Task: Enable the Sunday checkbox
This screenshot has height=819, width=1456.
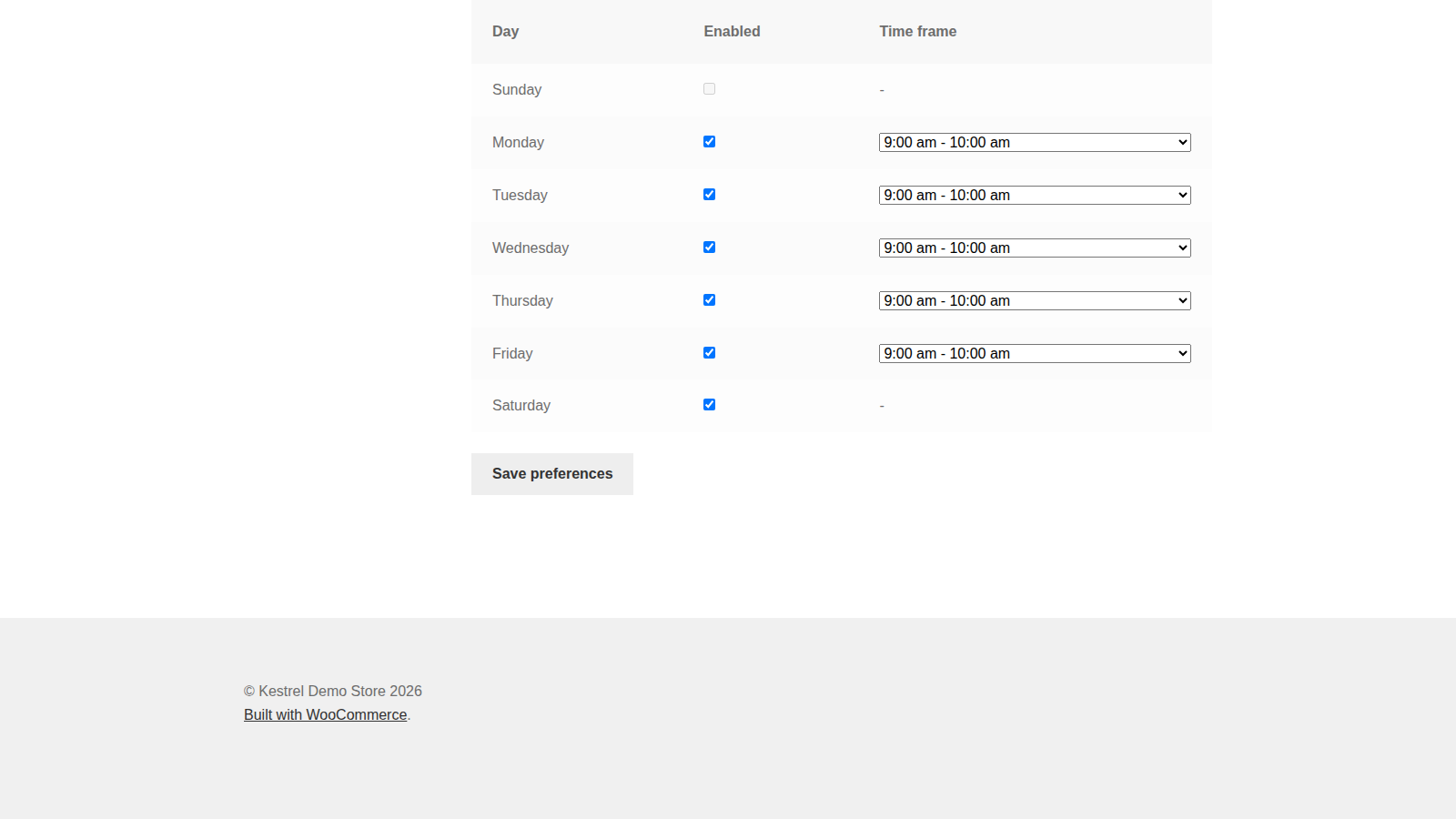Action: click(709, 89)
